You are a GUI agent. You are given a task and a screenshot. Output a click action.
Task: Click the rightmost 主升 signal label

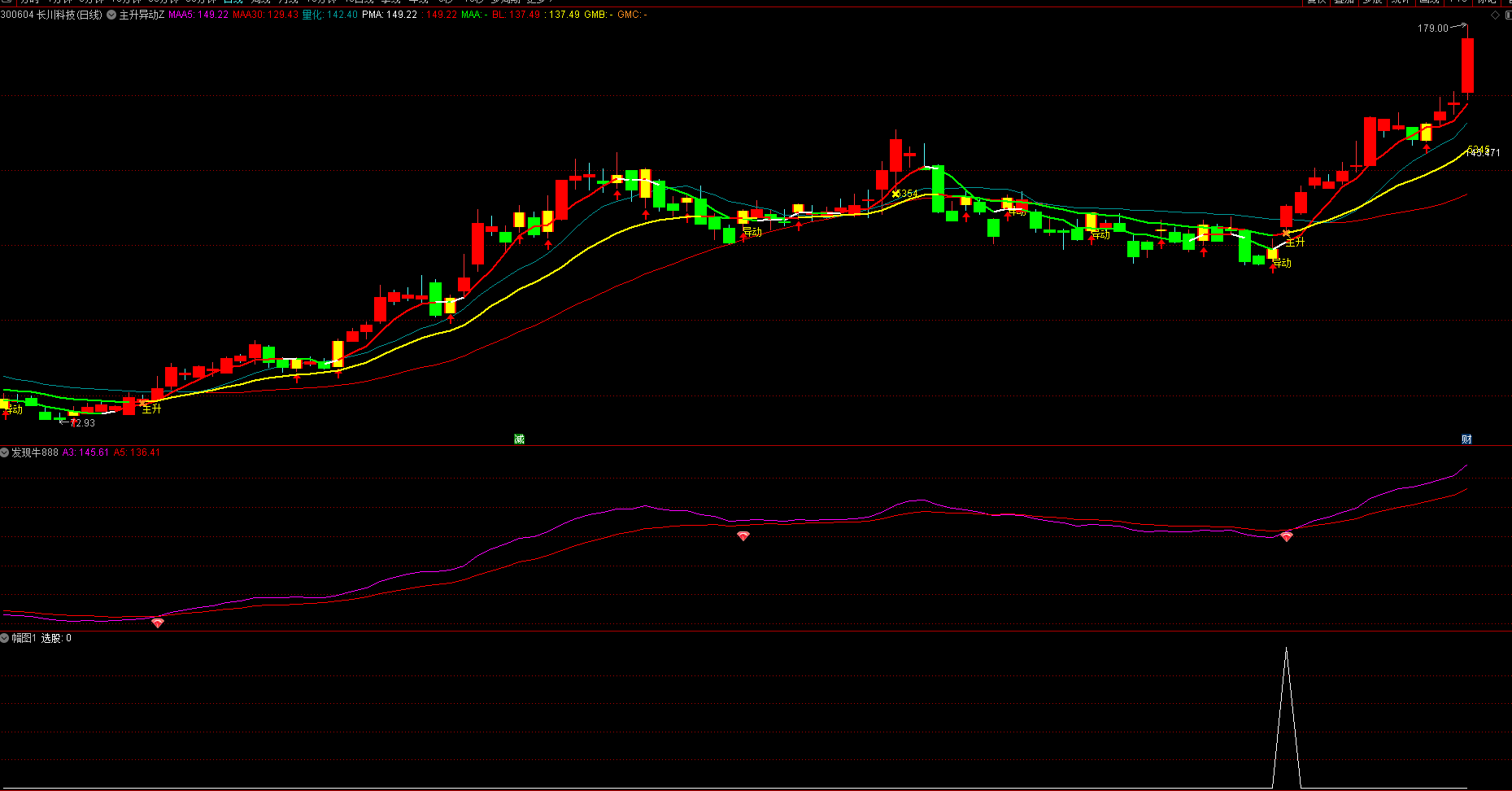[x=1295, y=242]
